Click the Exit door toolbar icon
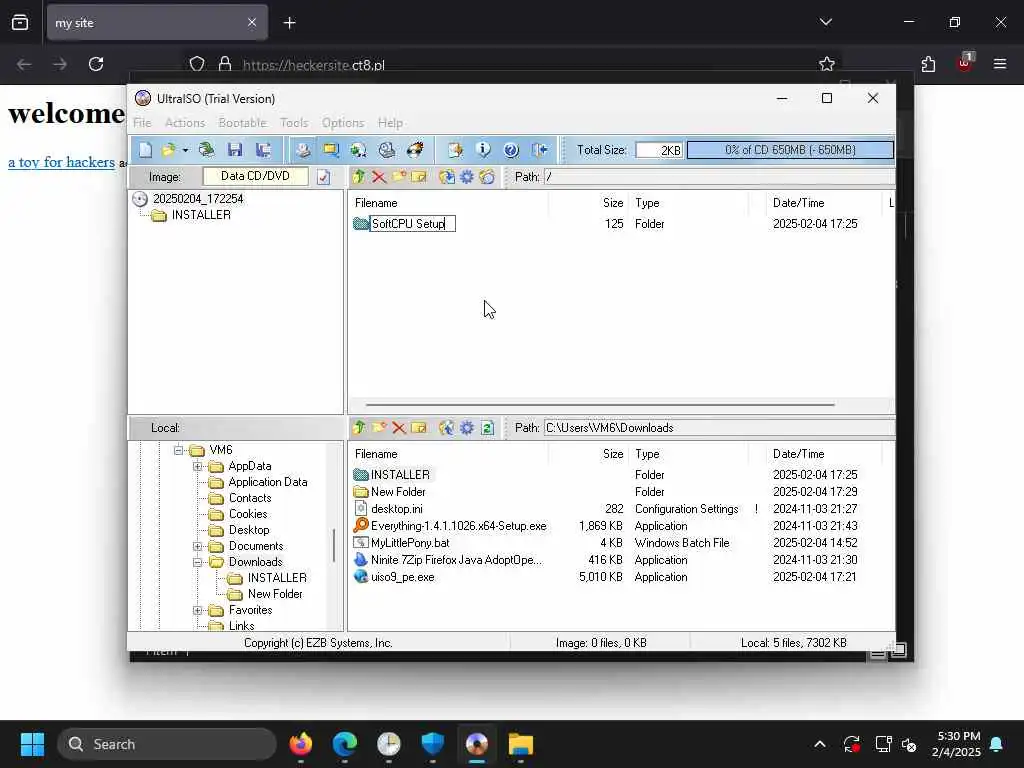Screen dimensions: 1024x768 coord(539,150)
